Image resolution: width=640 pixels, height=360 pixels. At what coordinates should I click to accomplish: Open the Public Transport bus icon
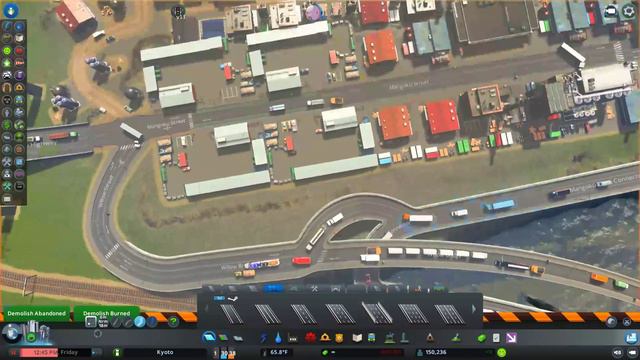pyautogui.click(x=372, y=338)
